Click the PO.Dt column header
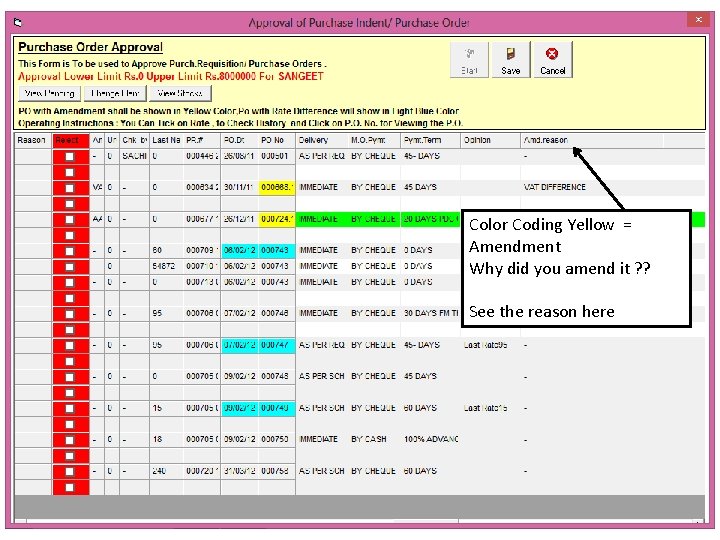720x540 pixels. pos(239,140)
